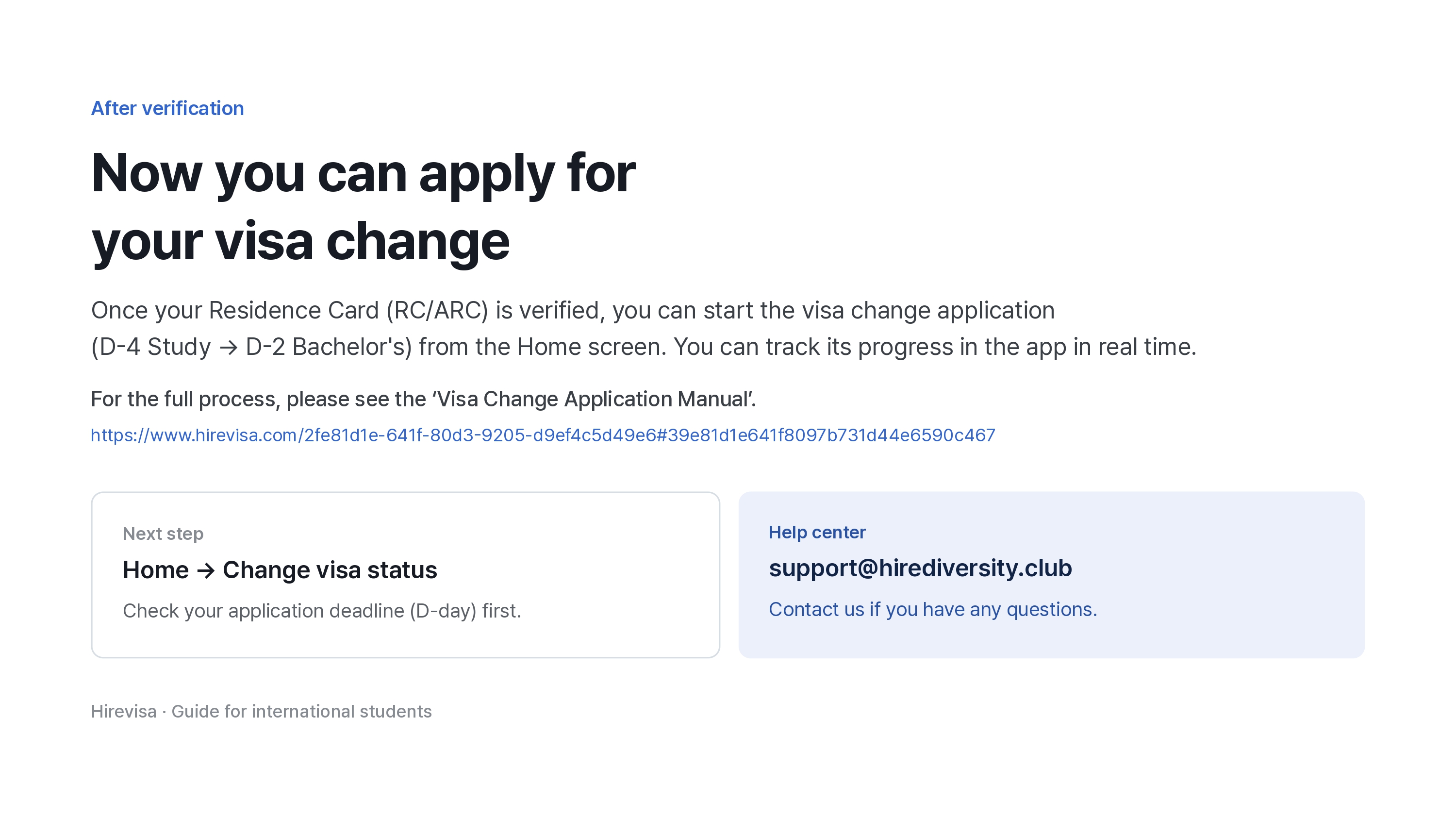The image size is (1456, 819).
Task: Select the 'Home → Change visa status' title
Action: point(280,570)
